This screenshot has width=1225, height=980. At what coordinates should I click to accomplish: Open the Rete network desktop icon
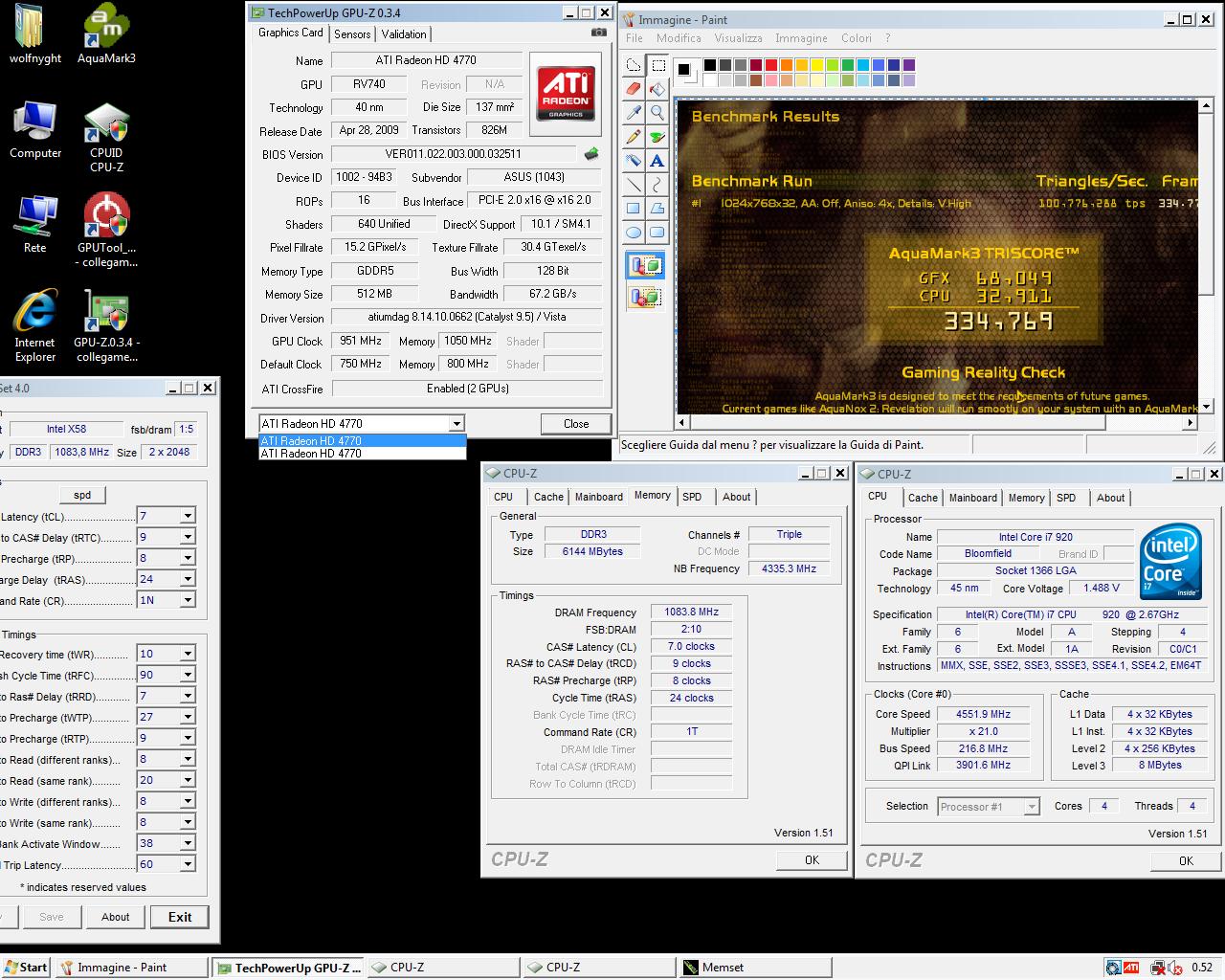(35, 224)
